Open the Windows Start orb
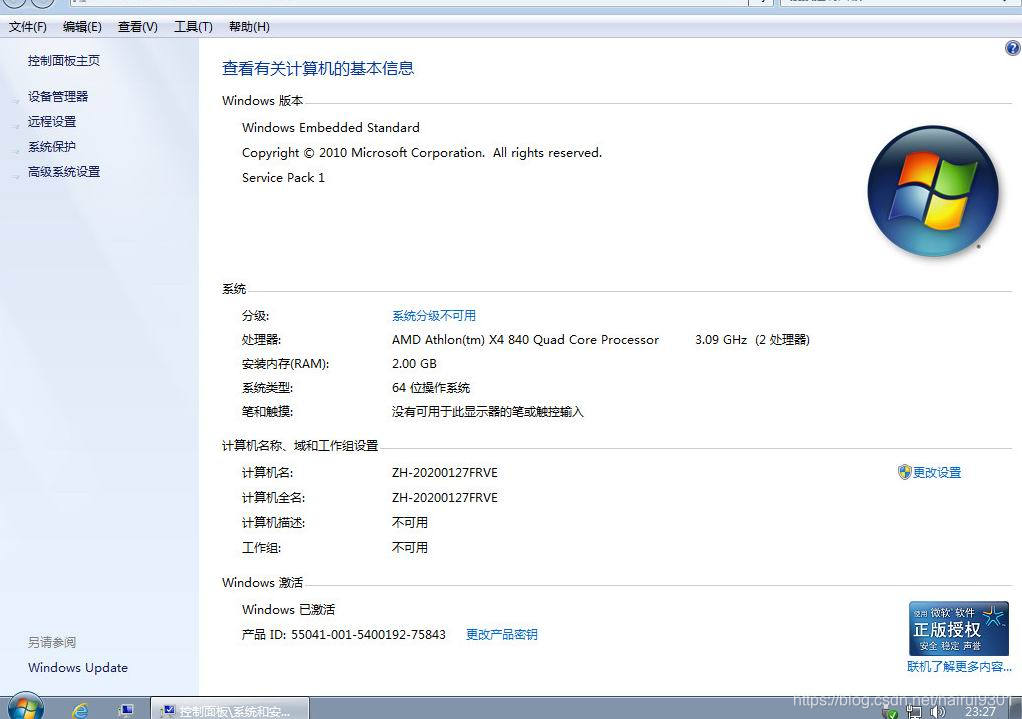Screen dimensions: 1022x719 coord(25,707)
